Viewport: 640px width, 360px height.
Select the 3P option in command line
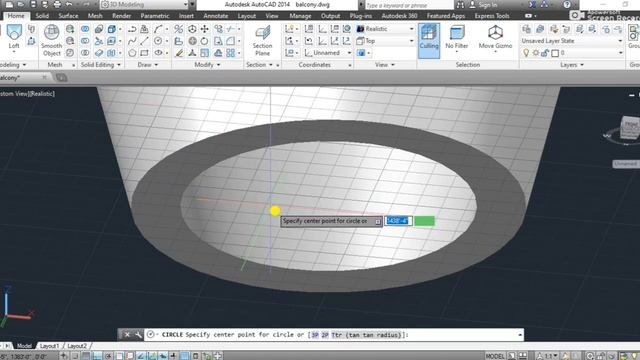[315, 335]
